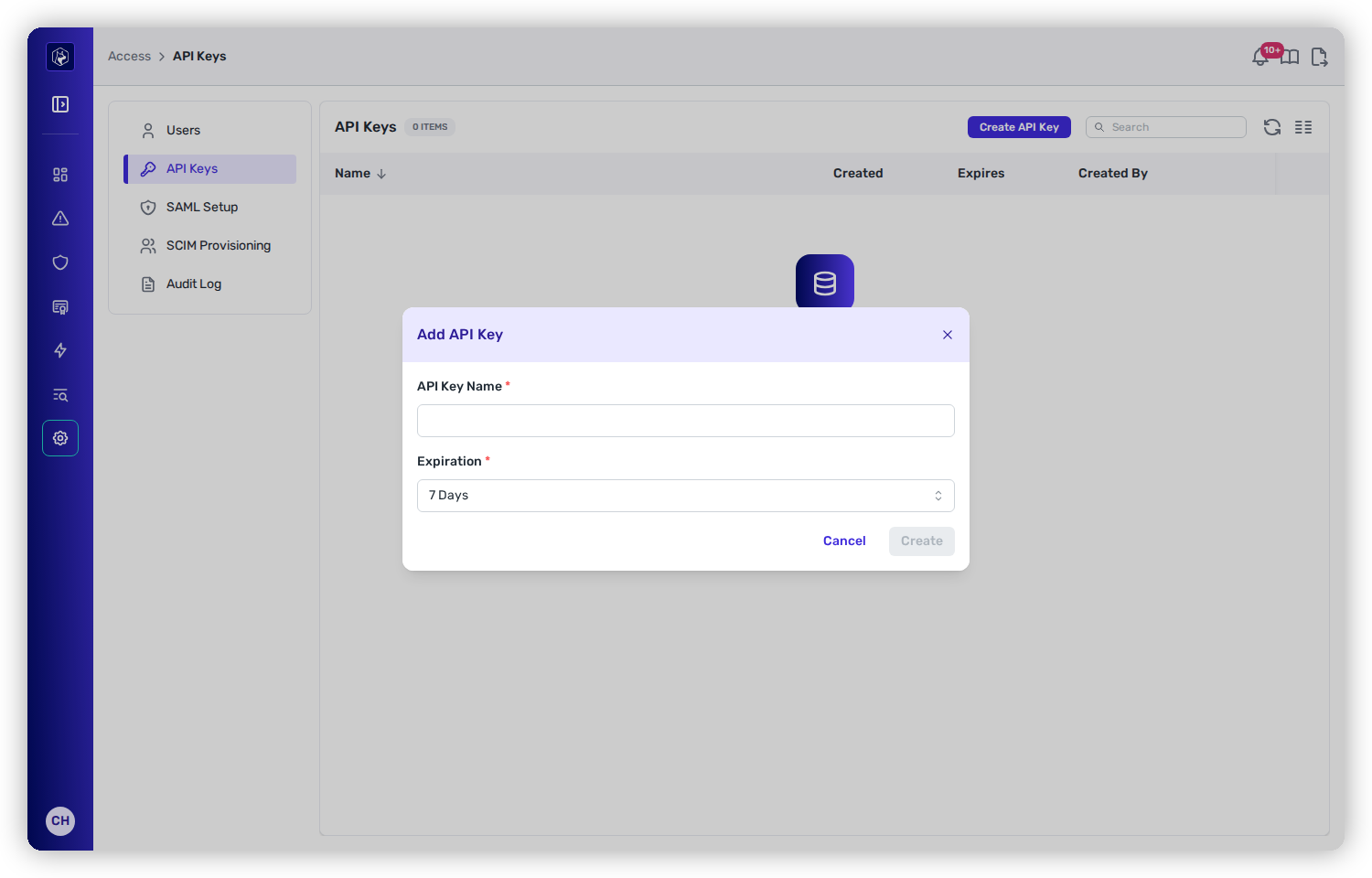The image size is (1372, 878).
Task: Open SAML Setup
Action: (x=210, y=208)
